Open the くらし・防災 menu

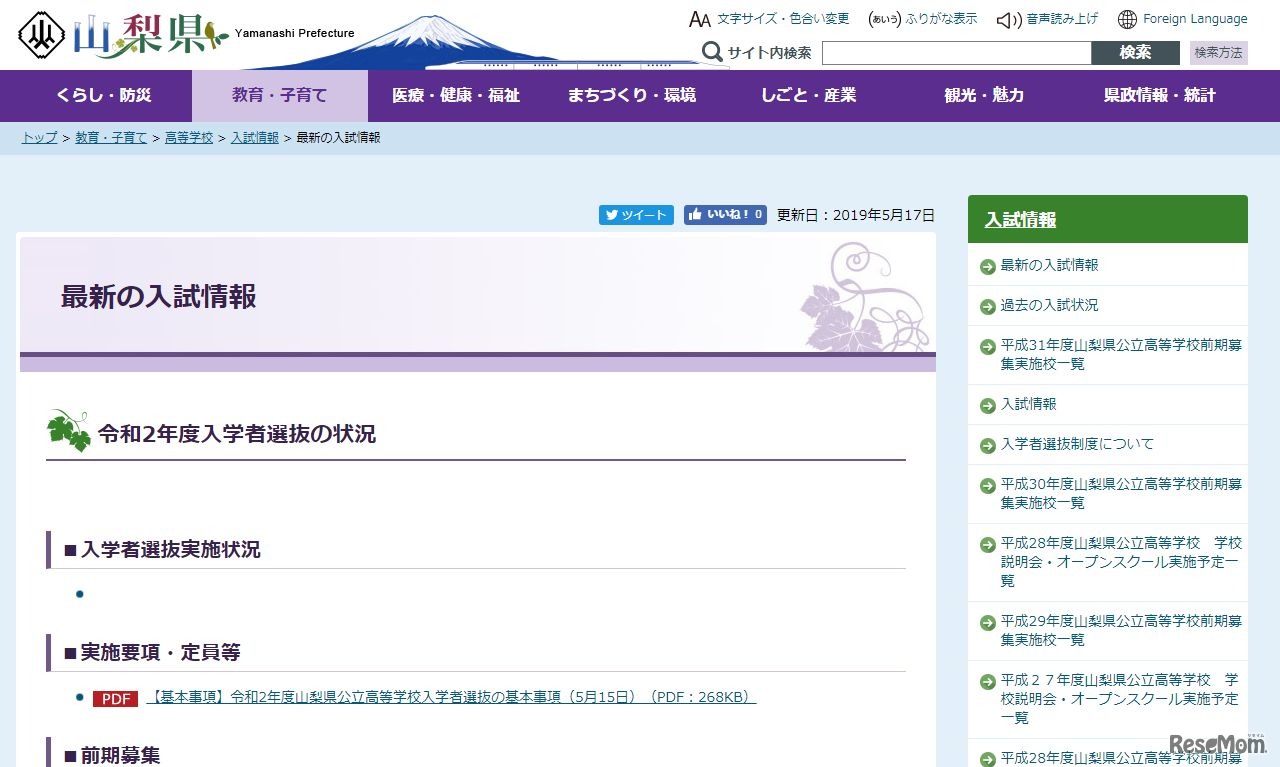click(104, 96)
